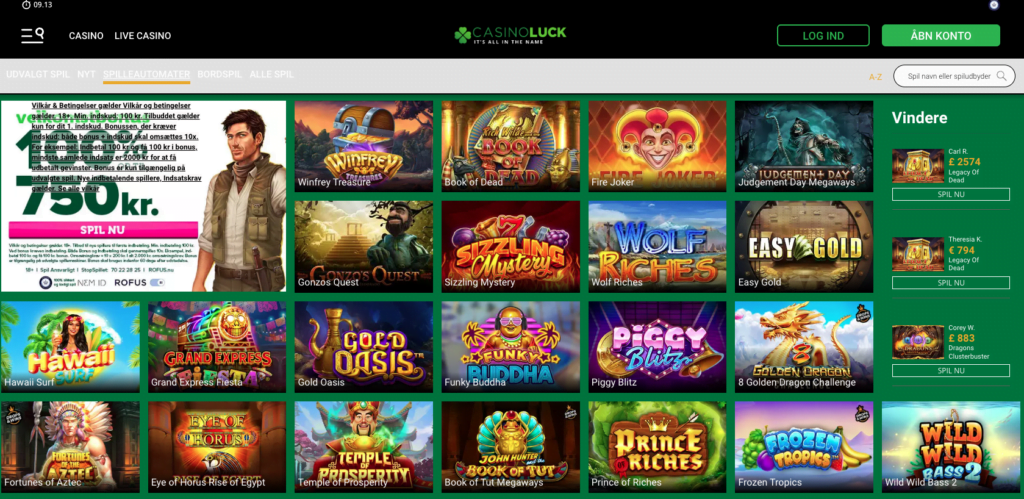Click Spil Nu under Carl R. winner
1024x499 pixels.
click(950, 195)
